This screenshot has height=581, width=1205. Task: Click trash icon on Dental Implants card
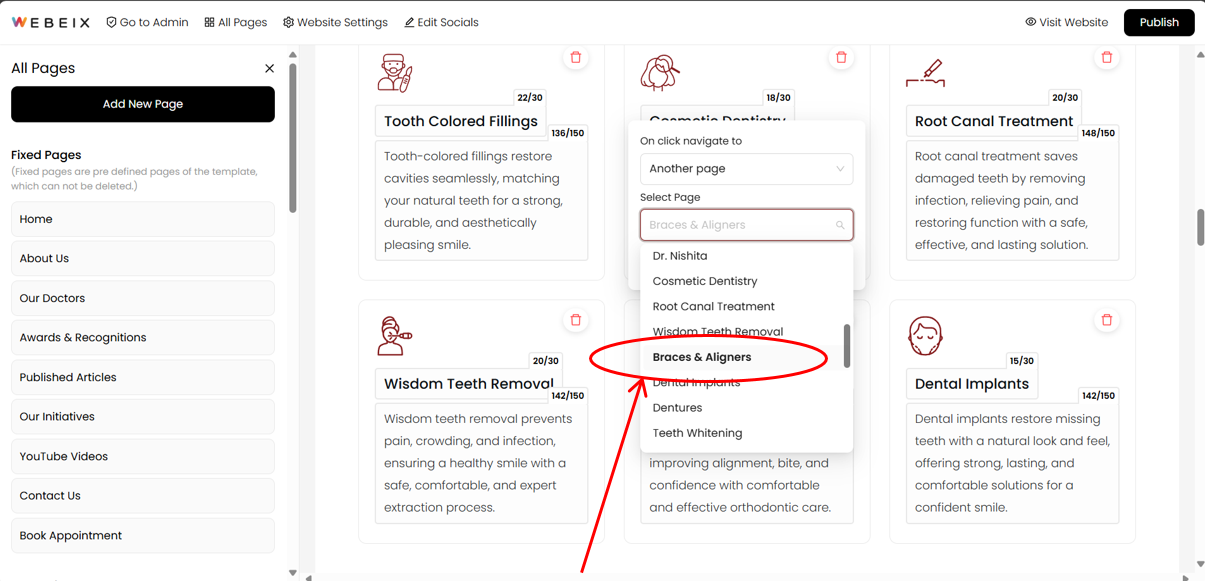[1107, 321]
